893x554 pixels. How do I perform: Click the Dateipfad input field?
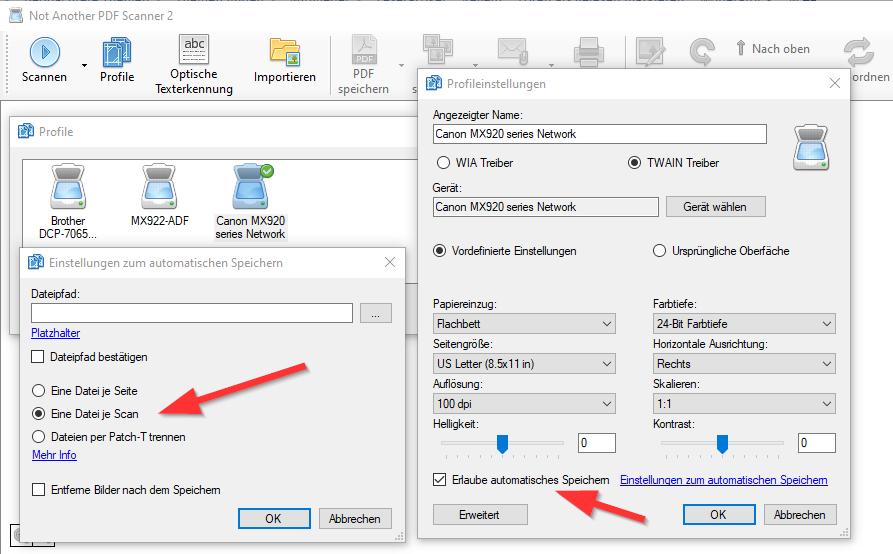tap(192, 313)
